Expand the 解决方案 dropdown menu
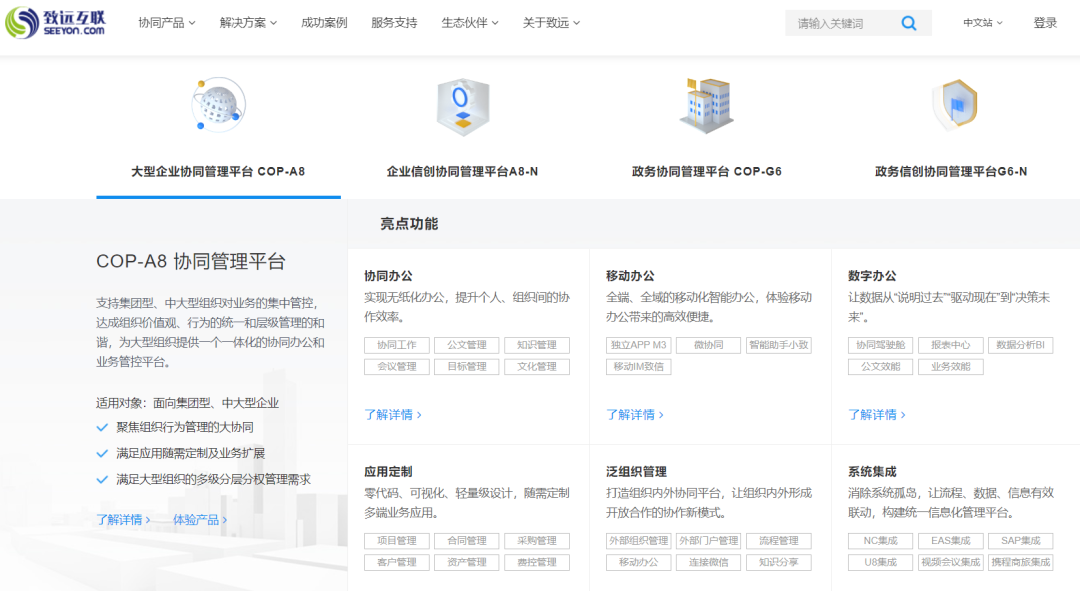The image size is (1080, 591). click(x=248, y=23)
